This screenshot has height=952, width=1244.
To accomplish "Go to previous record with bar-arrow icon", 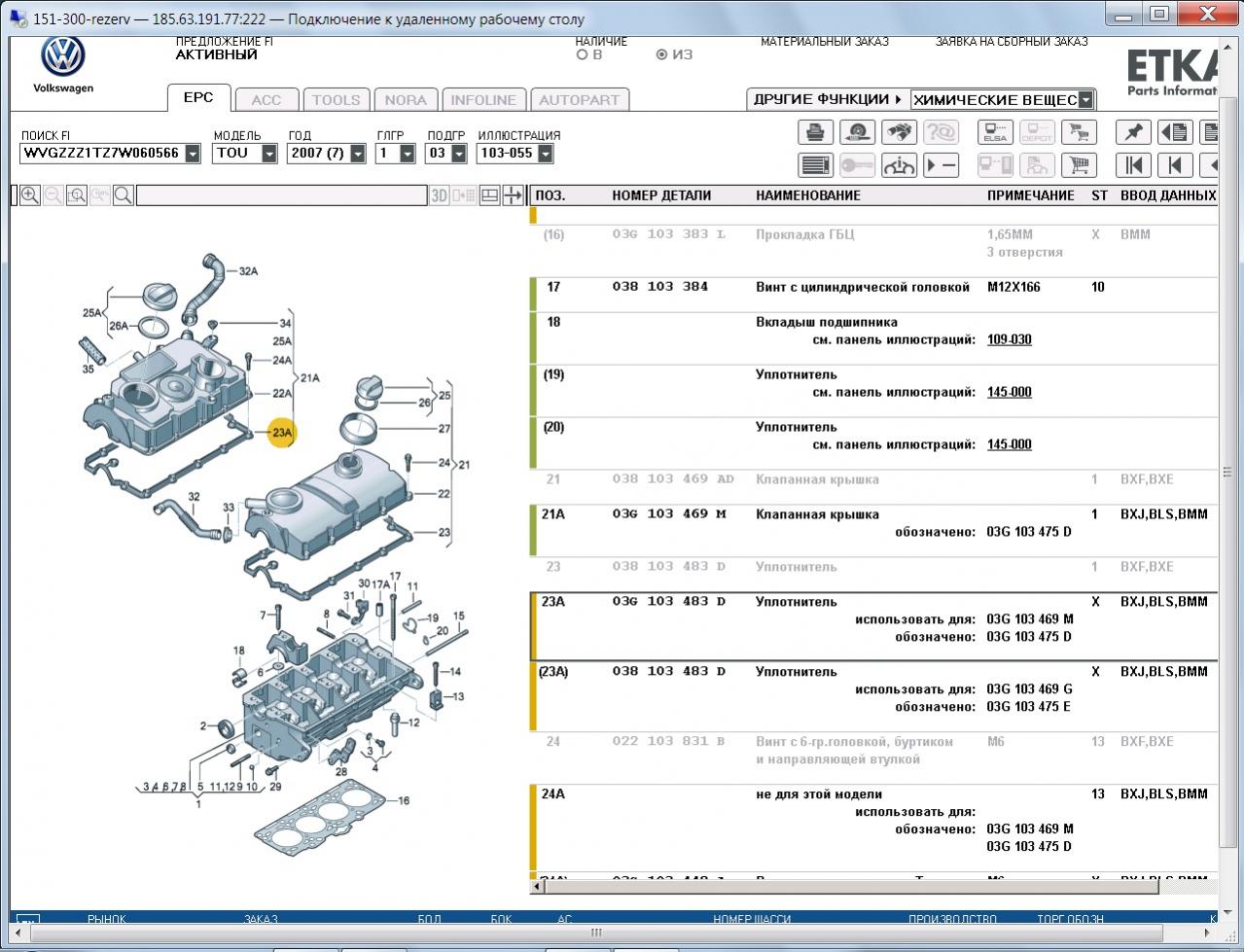I will point(1175,165).
